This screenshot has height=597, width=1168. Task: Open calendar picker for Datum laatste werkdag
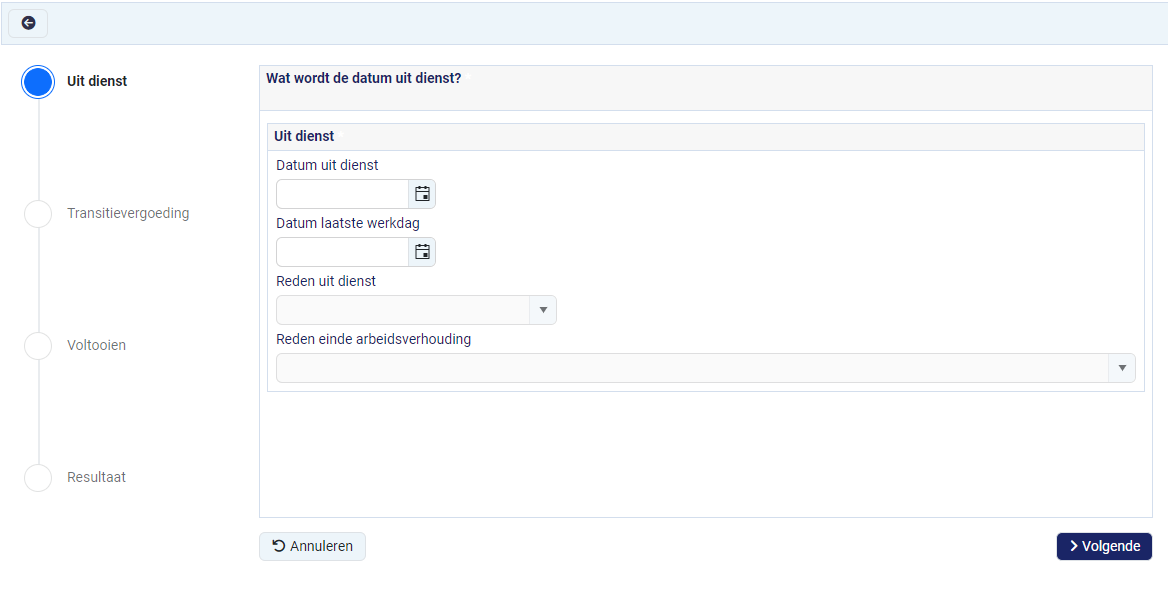click(422, 252)
